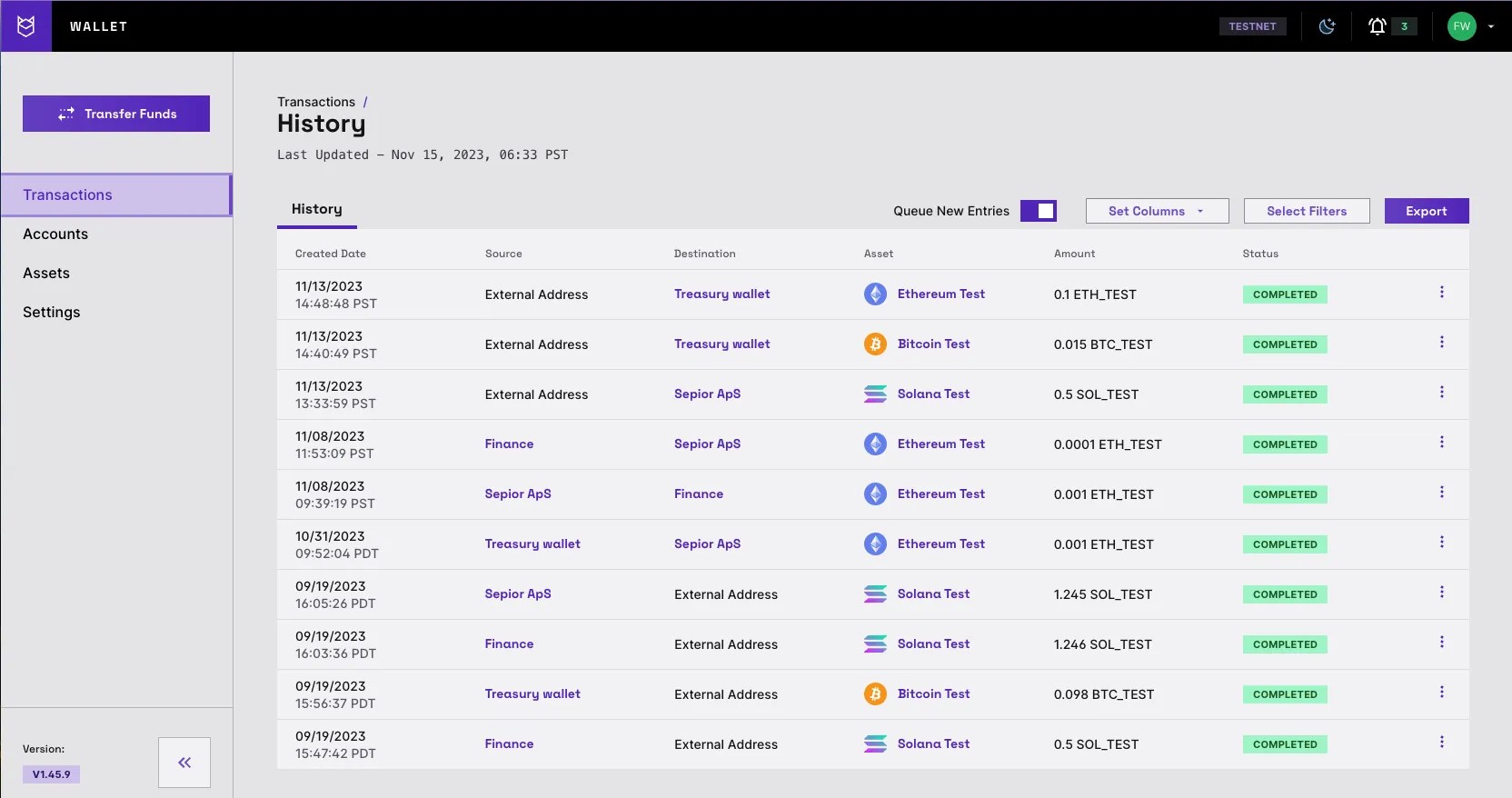The image size is (1512, 798).
Task: Click the Transfer Funds button
Action: coord(116,114)
